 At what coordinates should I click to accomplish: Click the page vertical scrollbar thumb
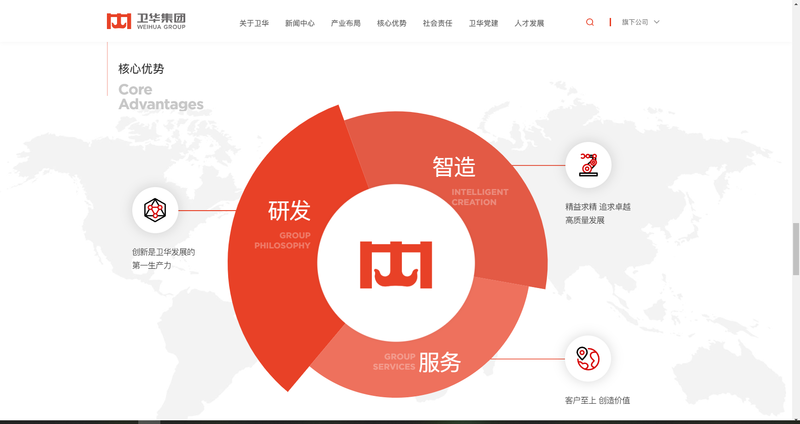point(795,248)
